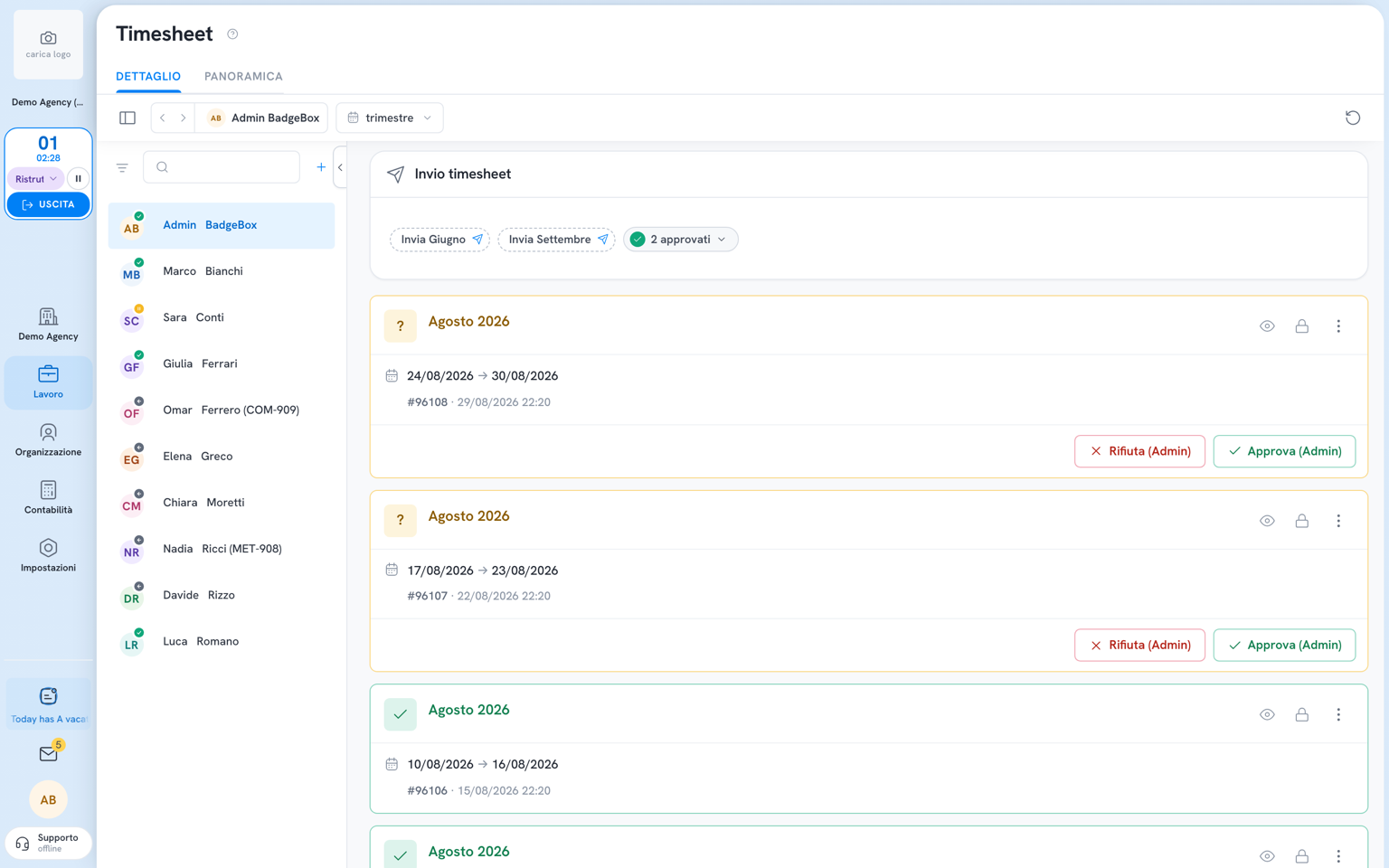Open the filter icon above the employee list
This screenshot has width=1389, height=868.
pos(122,167)
